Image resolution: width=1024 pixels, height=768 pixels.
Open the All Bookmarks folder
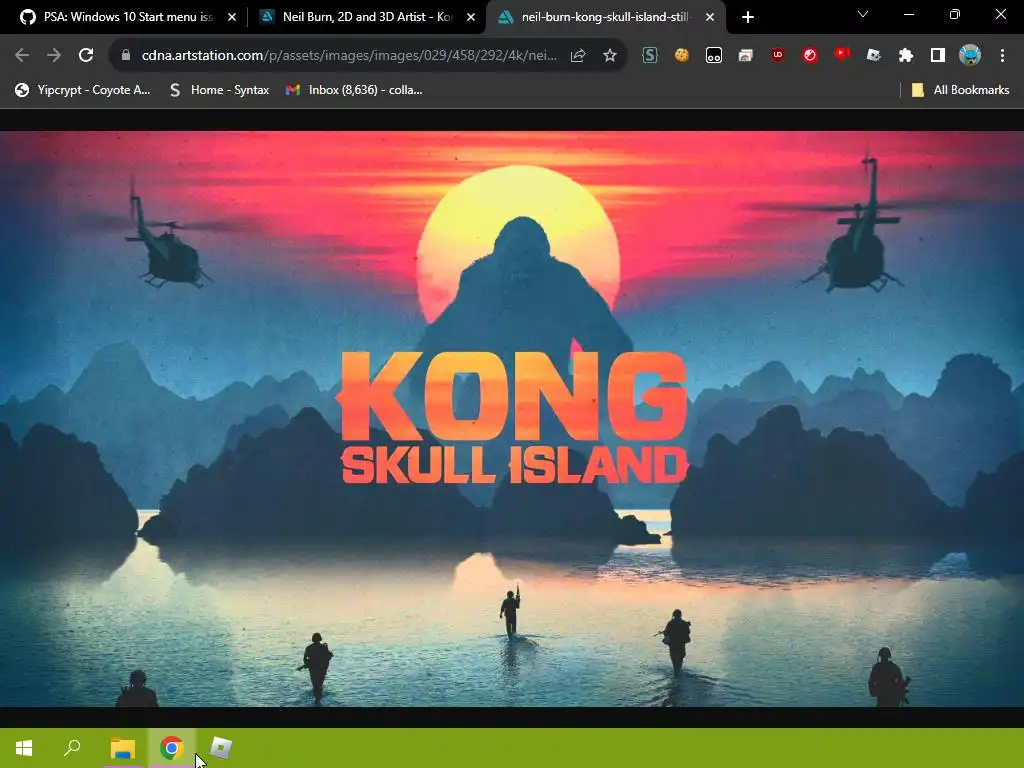[960, 90]
